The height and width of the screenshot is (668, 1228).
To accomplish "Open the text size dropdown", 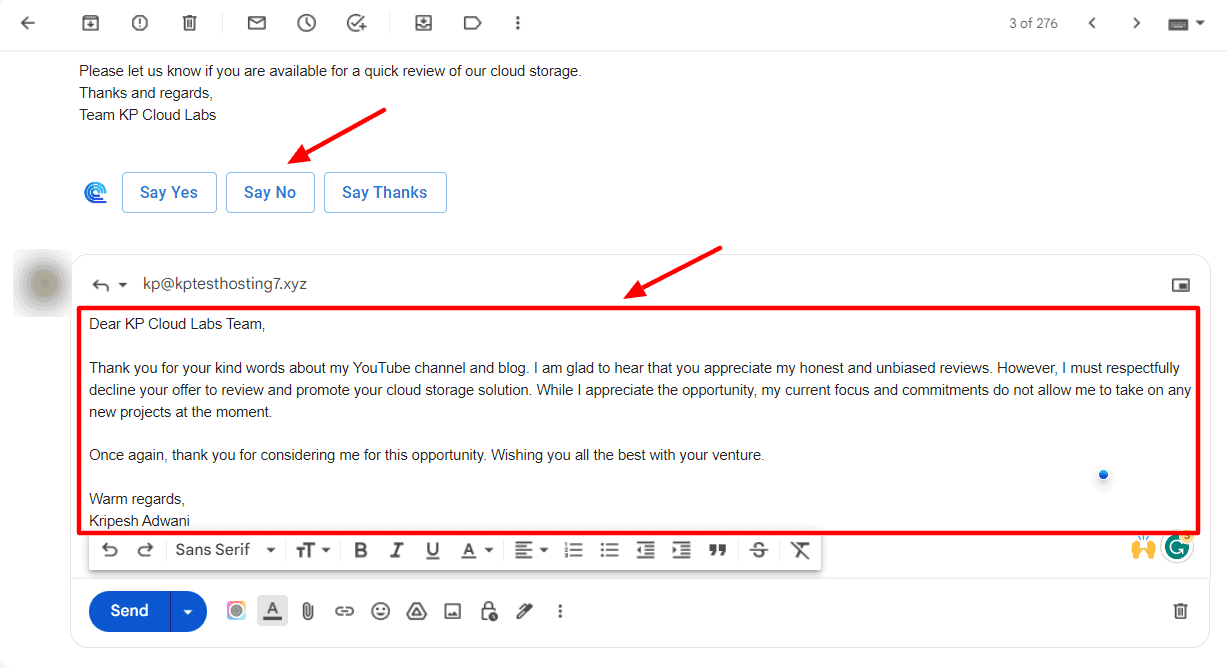I will [313, 550].
